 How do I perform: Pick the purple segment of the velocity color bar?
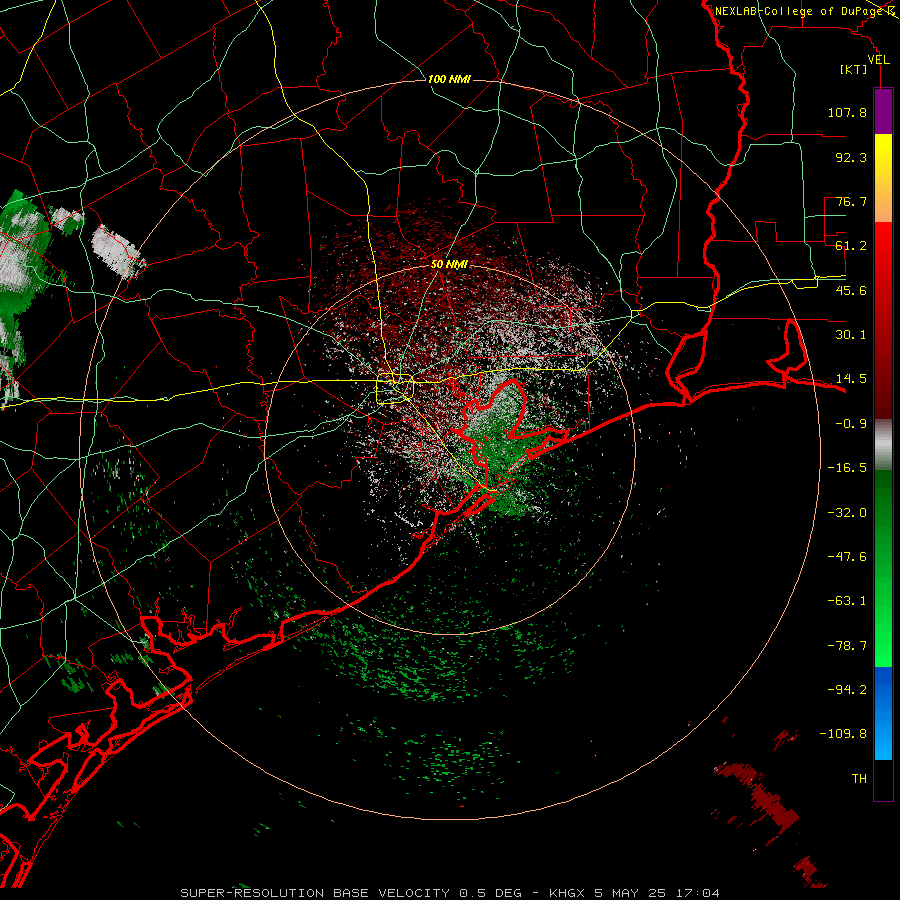(883, 111)
